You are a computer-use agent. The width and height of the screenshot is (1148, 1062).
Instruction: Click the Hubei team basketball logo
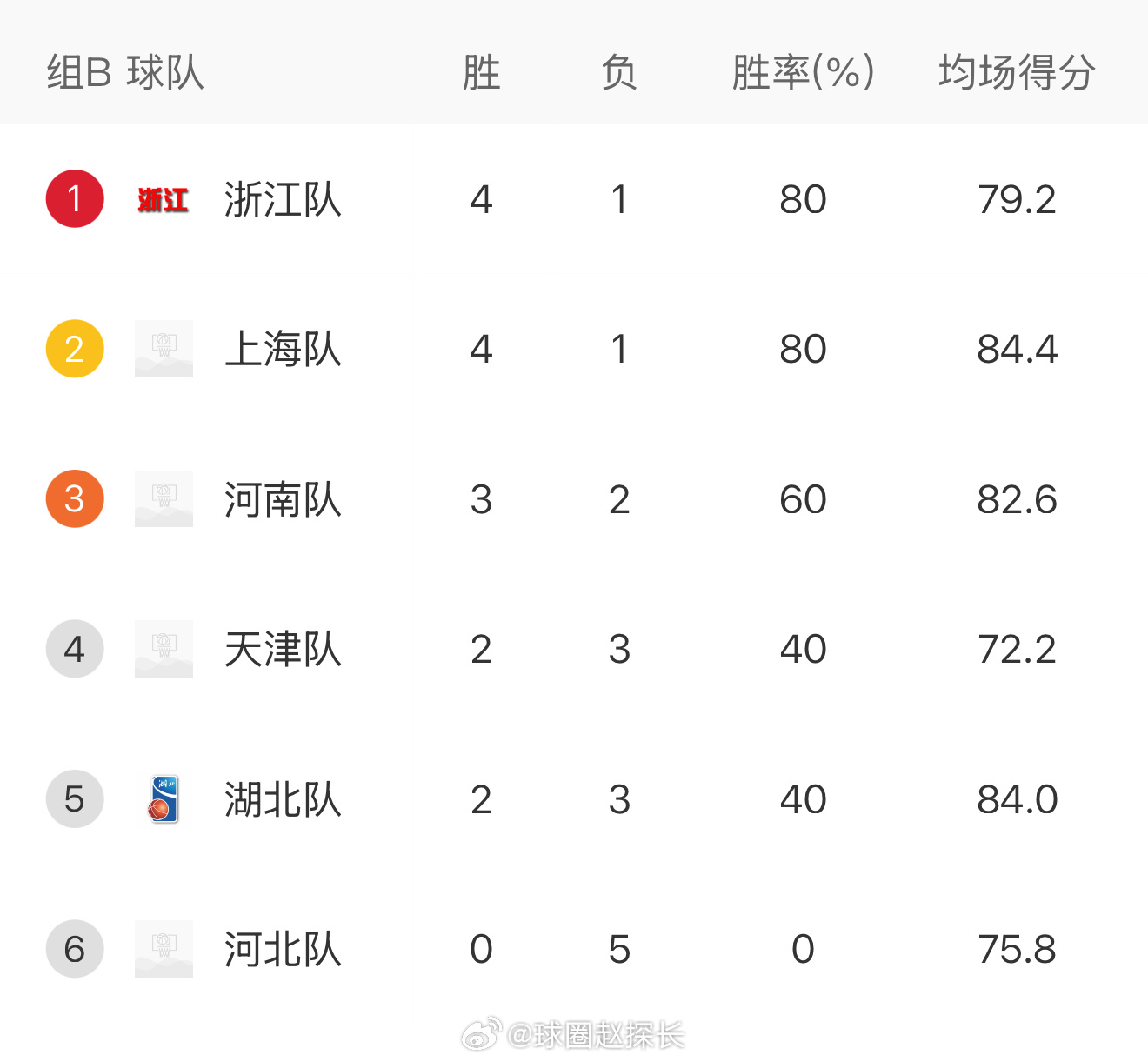(x=164, y=799)
